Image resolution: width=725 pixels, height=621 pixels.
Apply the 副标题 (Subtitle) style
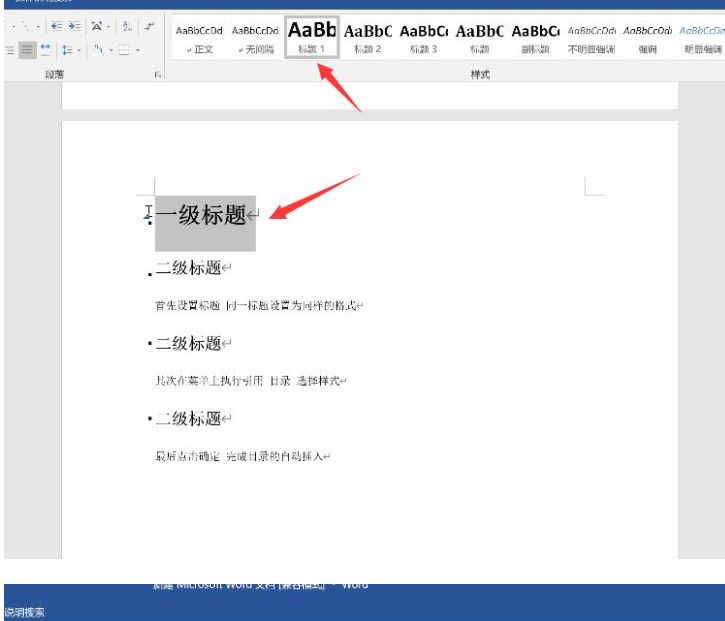coord(535,38)
